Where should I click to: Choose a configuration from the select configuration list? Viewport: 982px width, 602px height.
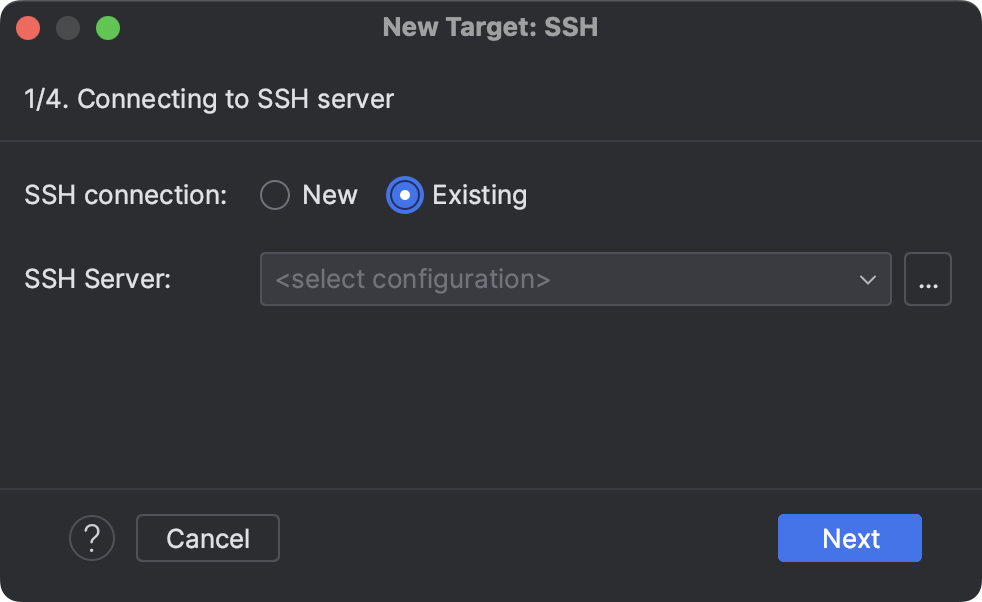pyautogui.click(x=575, y=279)
